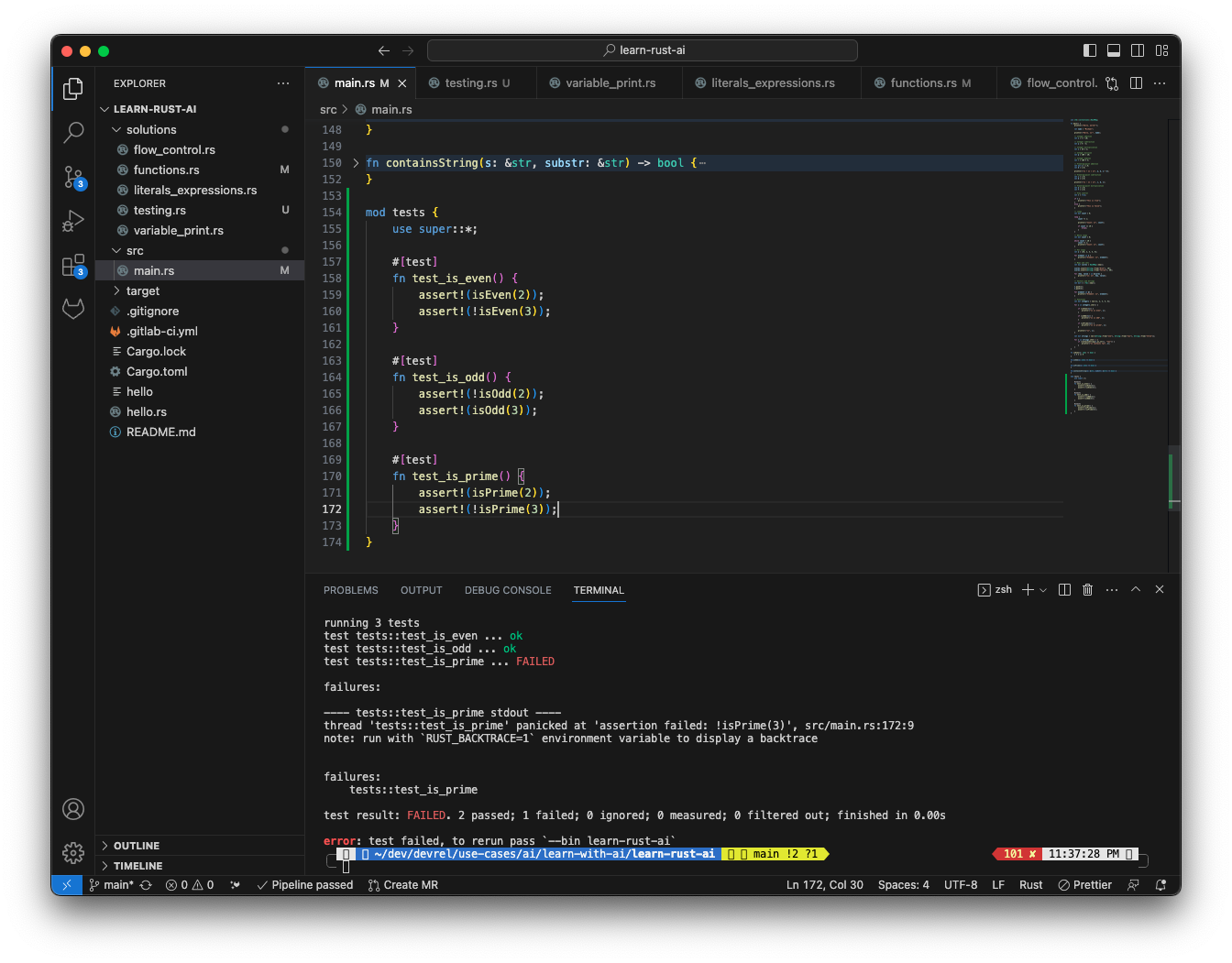Open the GitLab Workflow sidebar view
Image resolution: width=1232 pixels, height=963 pixels.
coord(73,309)
